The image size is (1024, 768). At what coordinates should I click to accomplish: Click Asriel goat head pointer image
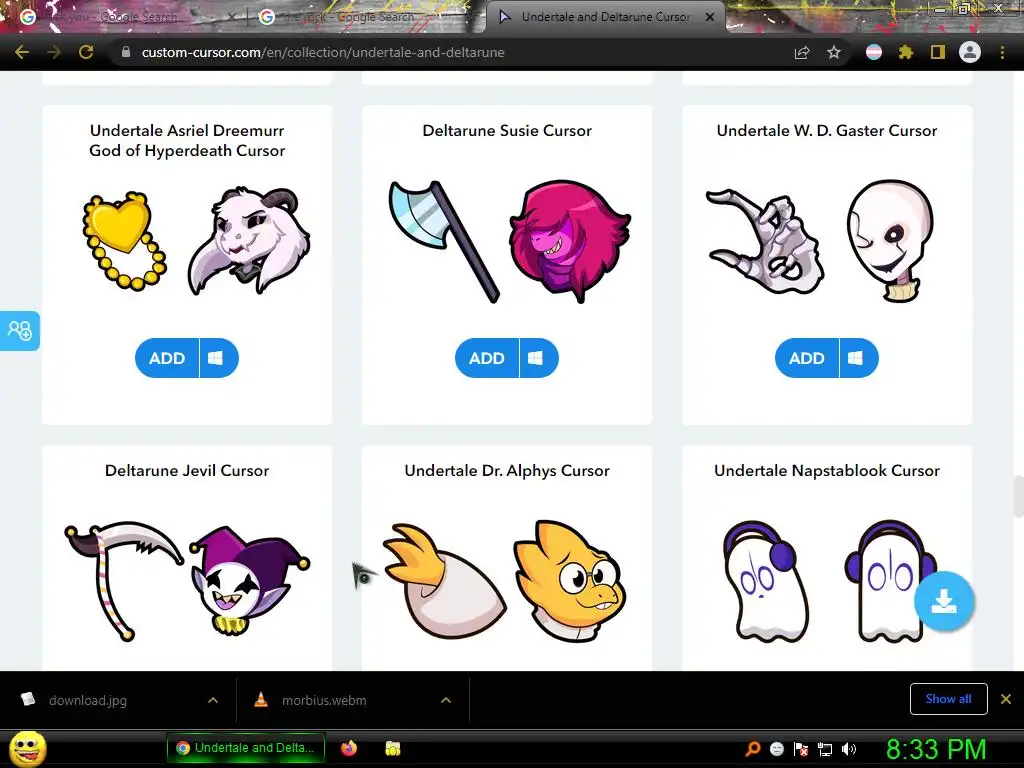tap(249, 240)
